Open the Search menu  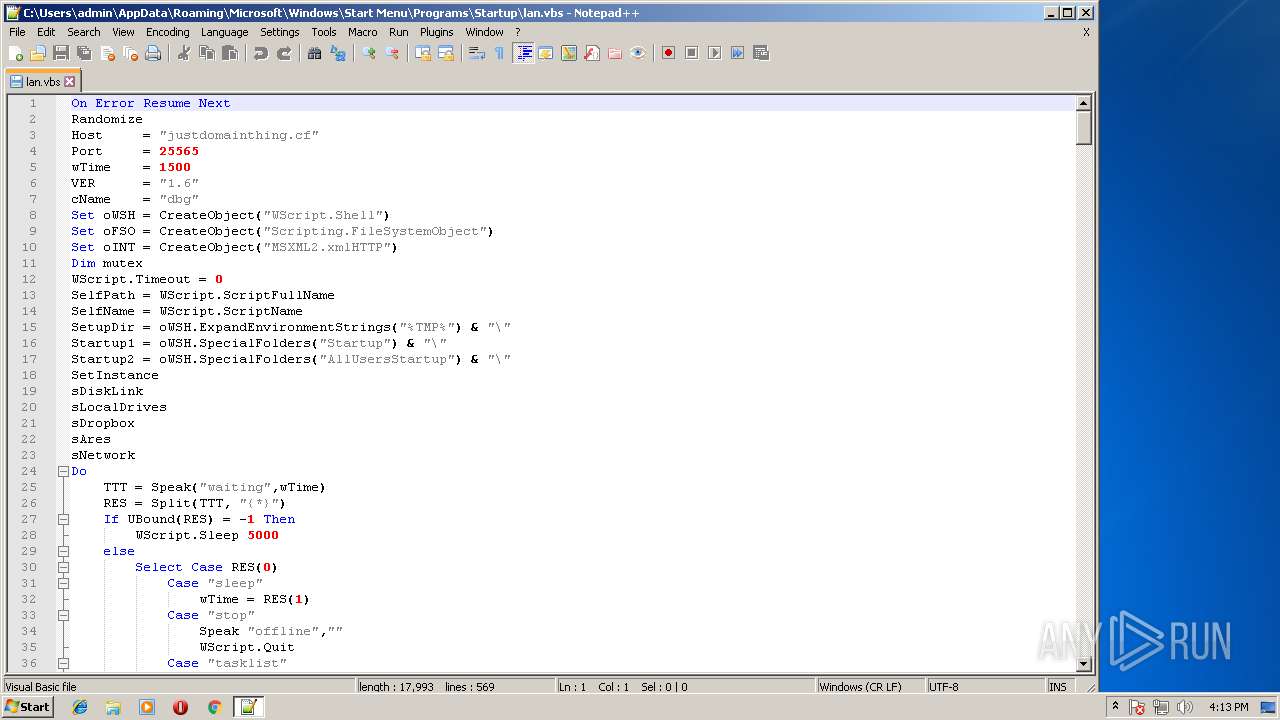click(84, 32)
